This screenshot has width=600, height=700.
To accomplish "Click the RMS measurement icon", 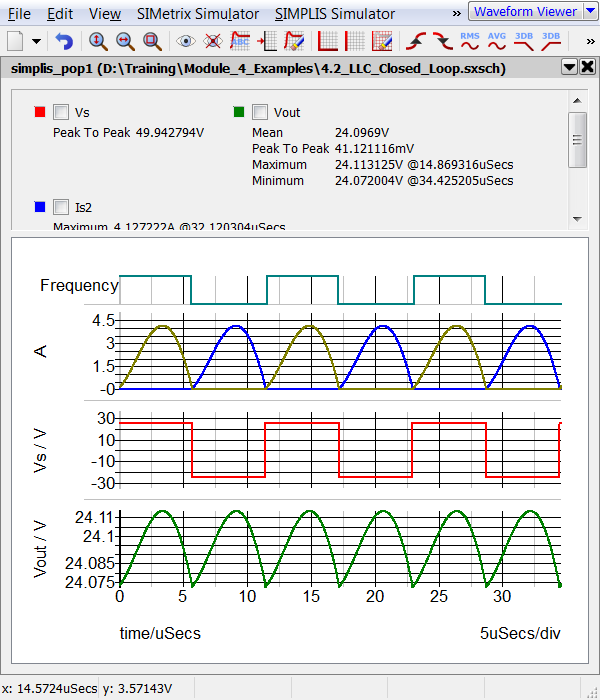I will pos(469,42).
